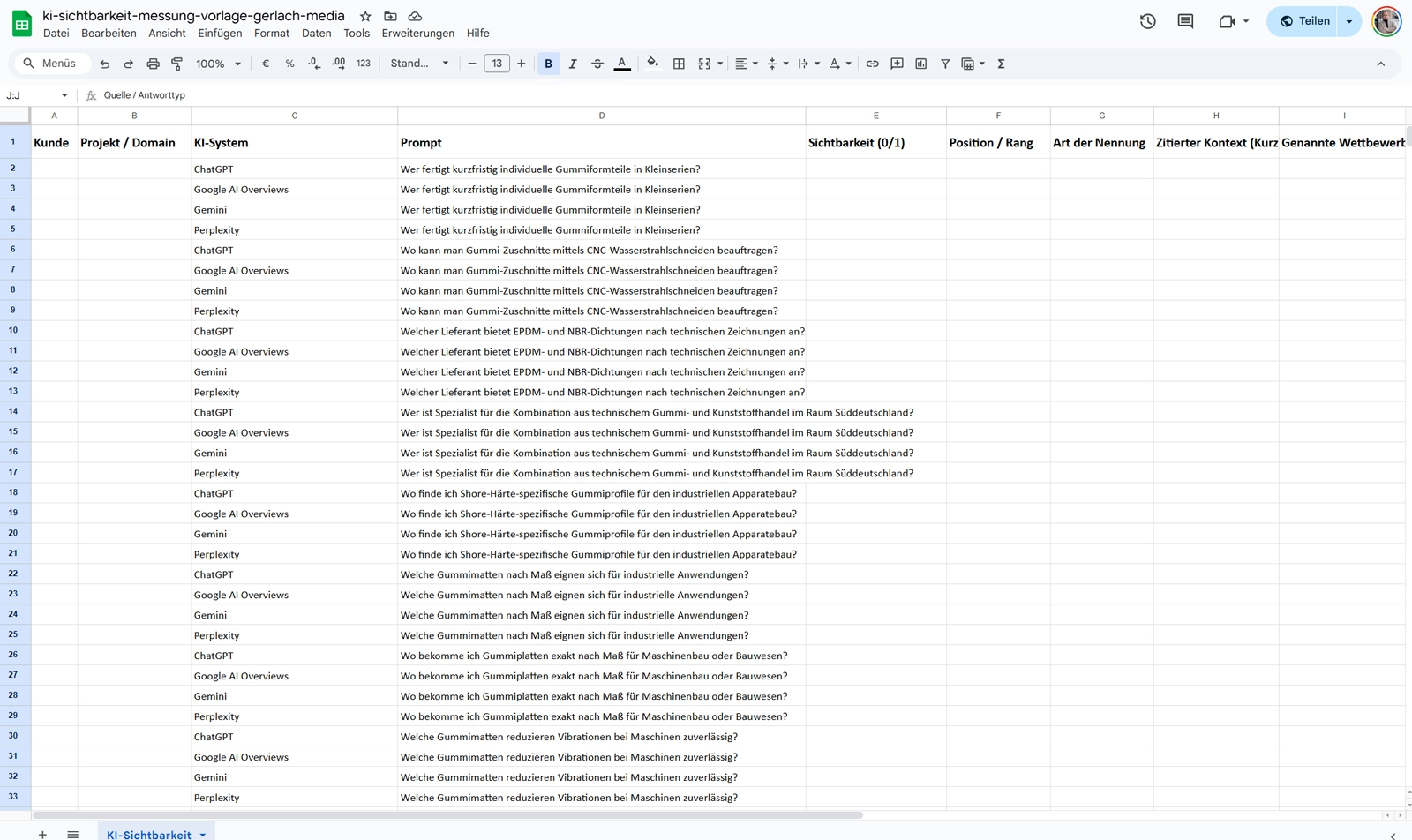Open the insert link tool
This screenshot has width=1412, height=840.
(x=872, y=64)
